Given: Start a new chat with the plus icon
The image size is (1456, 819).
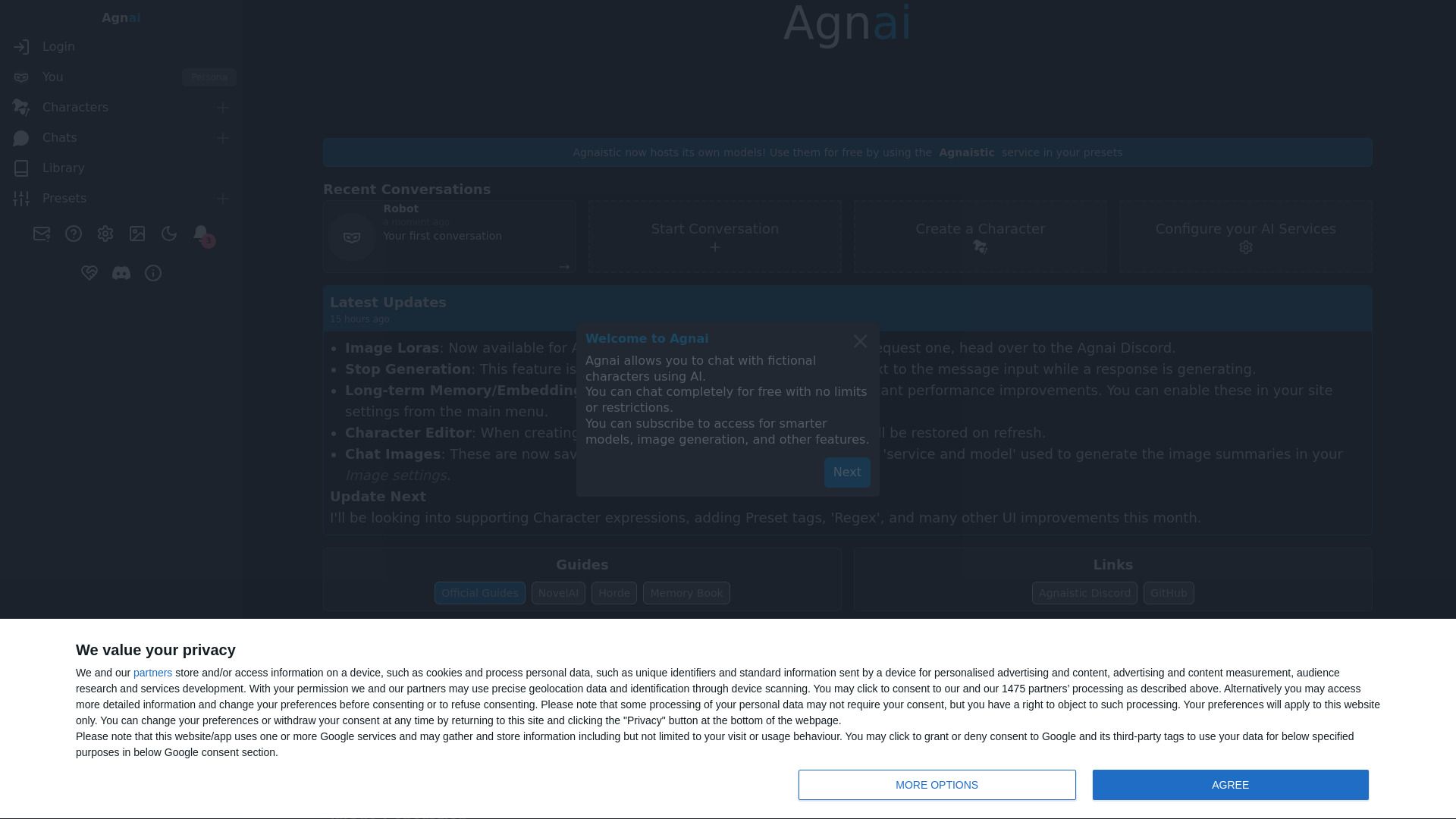Looking at the screenshot, I should coord(222,137).
